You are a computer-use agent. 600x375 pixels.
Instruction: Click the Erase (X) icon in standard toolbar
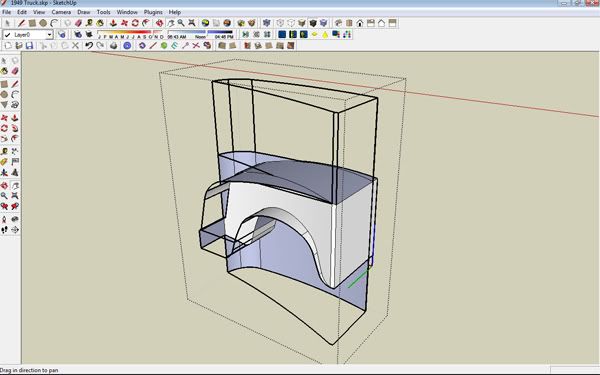coord(75,46)
